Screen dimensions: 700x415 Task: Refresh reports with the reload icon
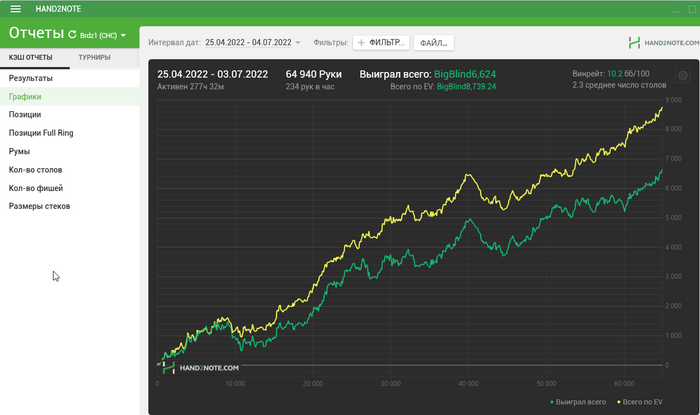click(x=72, y=34)
